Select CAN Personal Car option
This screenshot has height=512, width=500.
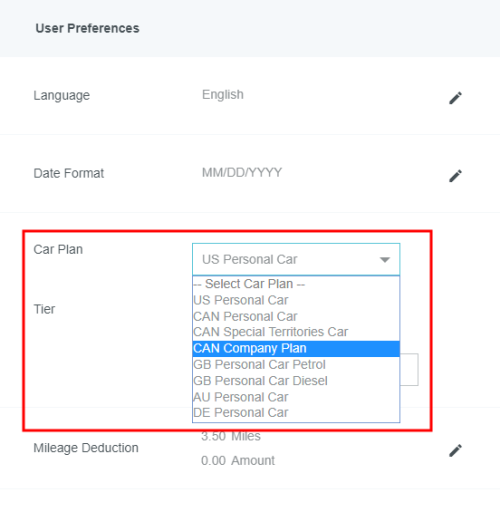point(296,316)
